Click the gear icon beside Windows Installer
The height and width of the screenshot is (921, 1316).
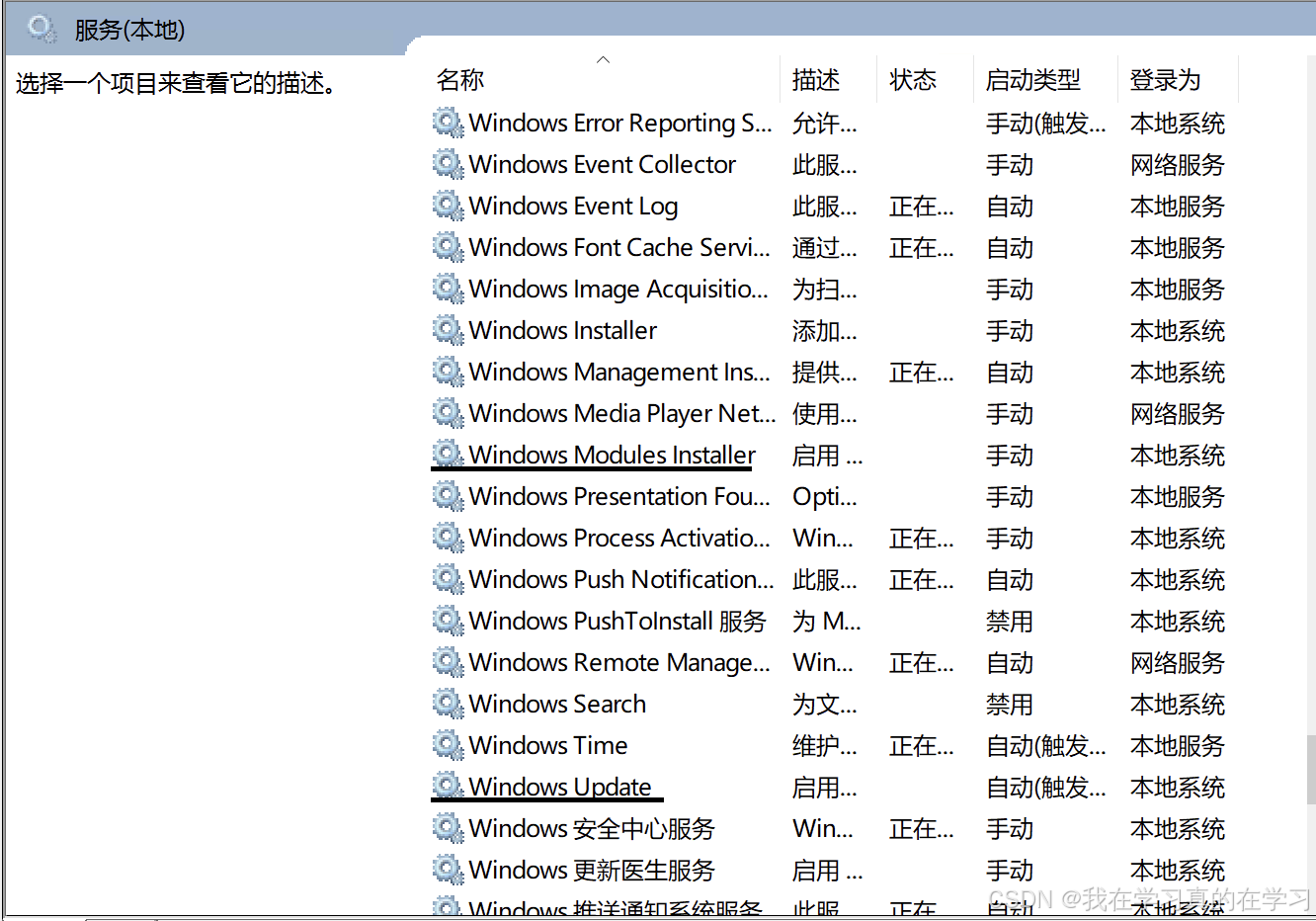(448, 330)
